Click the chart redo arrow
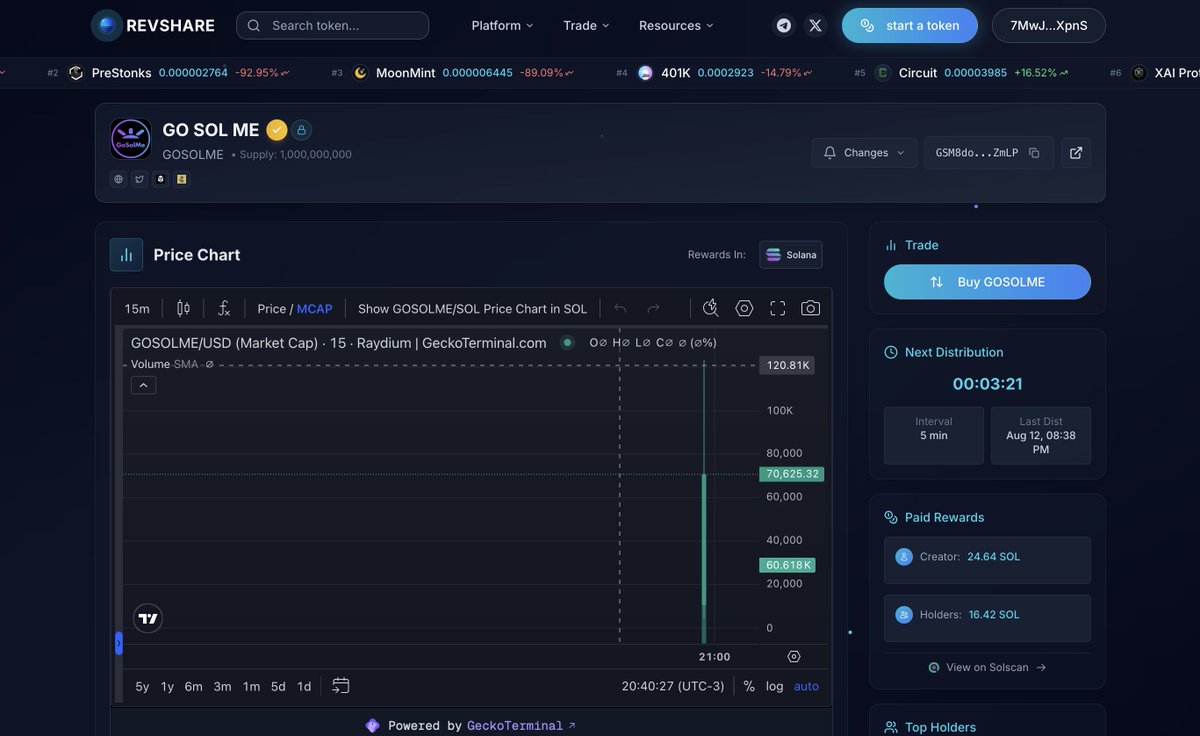1200x736 pixels. point(654,308)
